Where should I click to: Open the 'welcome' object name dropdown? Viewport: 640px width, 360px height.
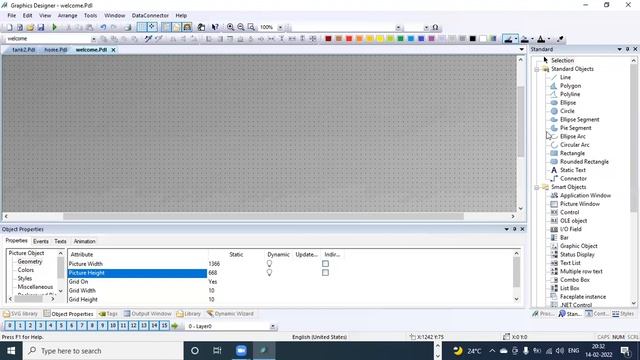point(93,39)
